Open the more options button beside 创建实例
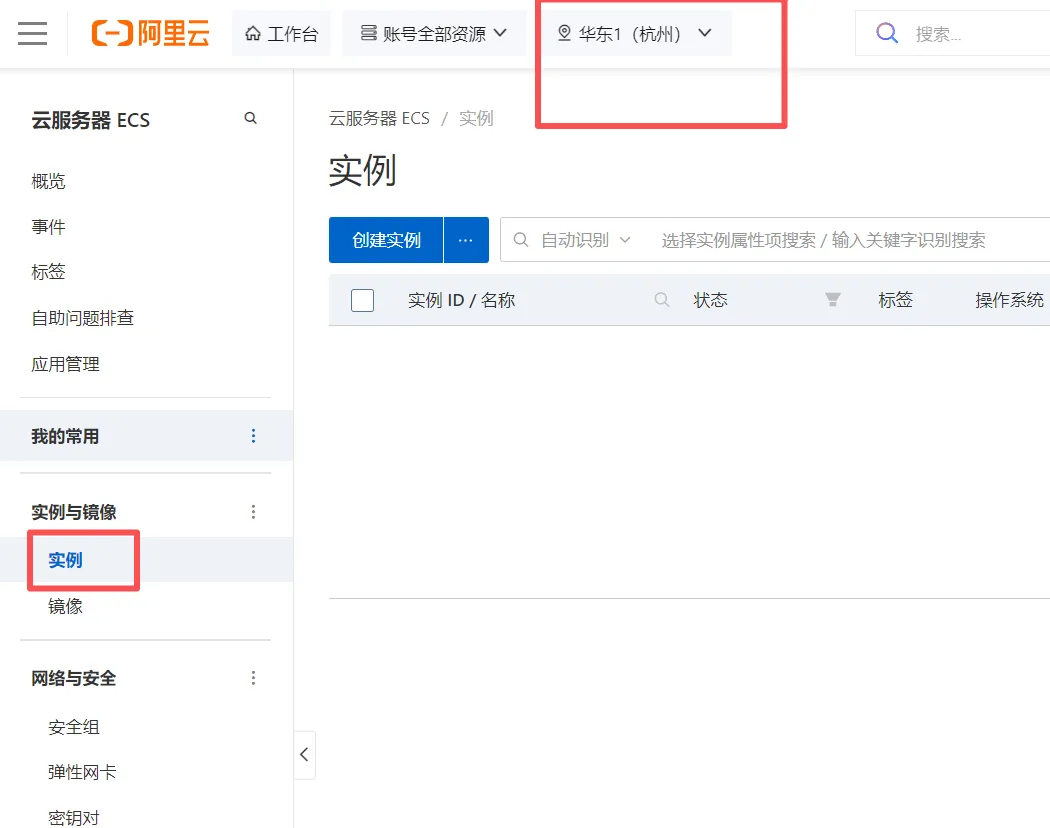This screenshot has width=1050, height=828. click(466, 240)
